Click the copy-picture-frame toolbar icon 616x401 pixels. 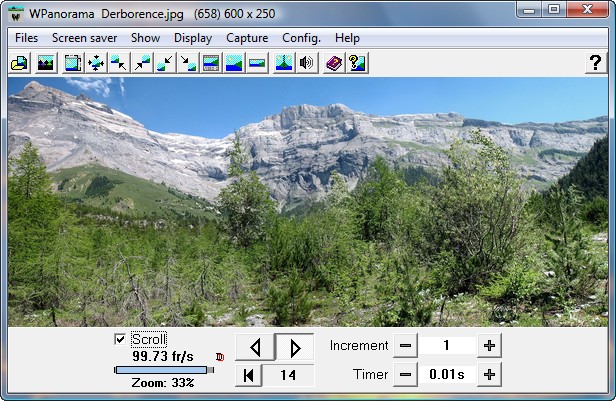pyautogui.click(x=73, y=63)
